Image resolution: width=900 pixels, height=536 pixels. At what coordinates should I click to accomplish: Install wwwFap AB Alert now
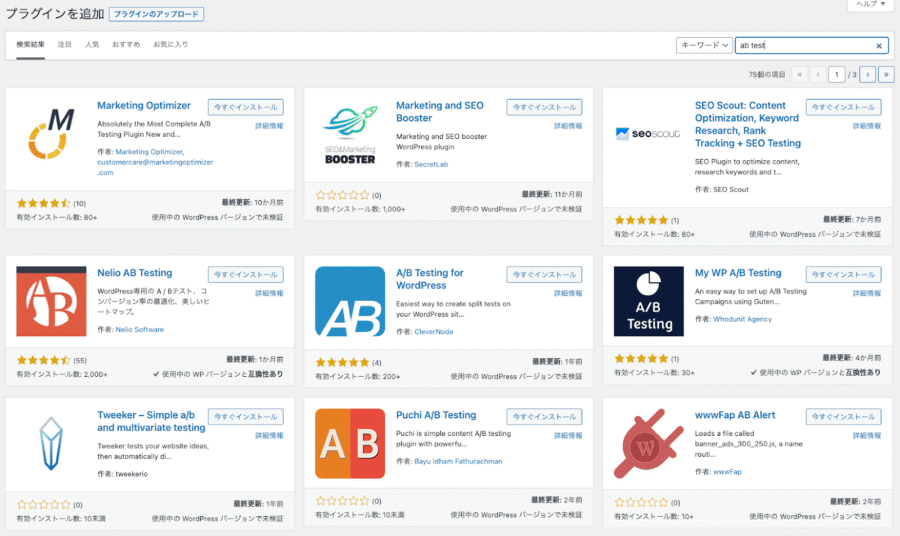843,417
